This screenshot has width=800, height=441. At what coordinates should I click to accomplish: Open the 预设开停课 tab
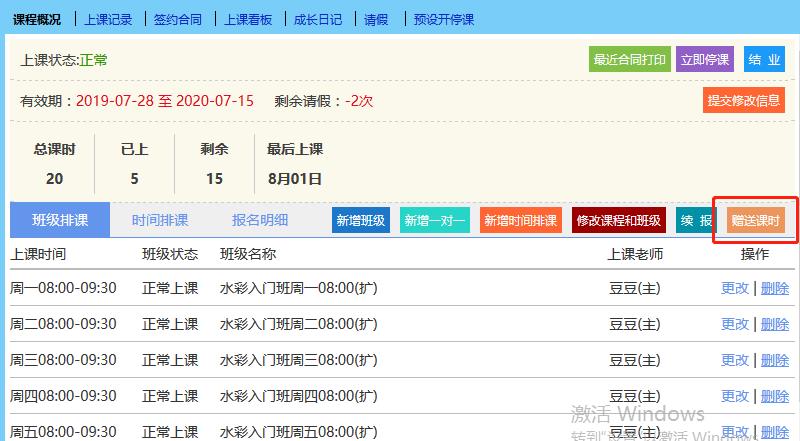[443, 19]
